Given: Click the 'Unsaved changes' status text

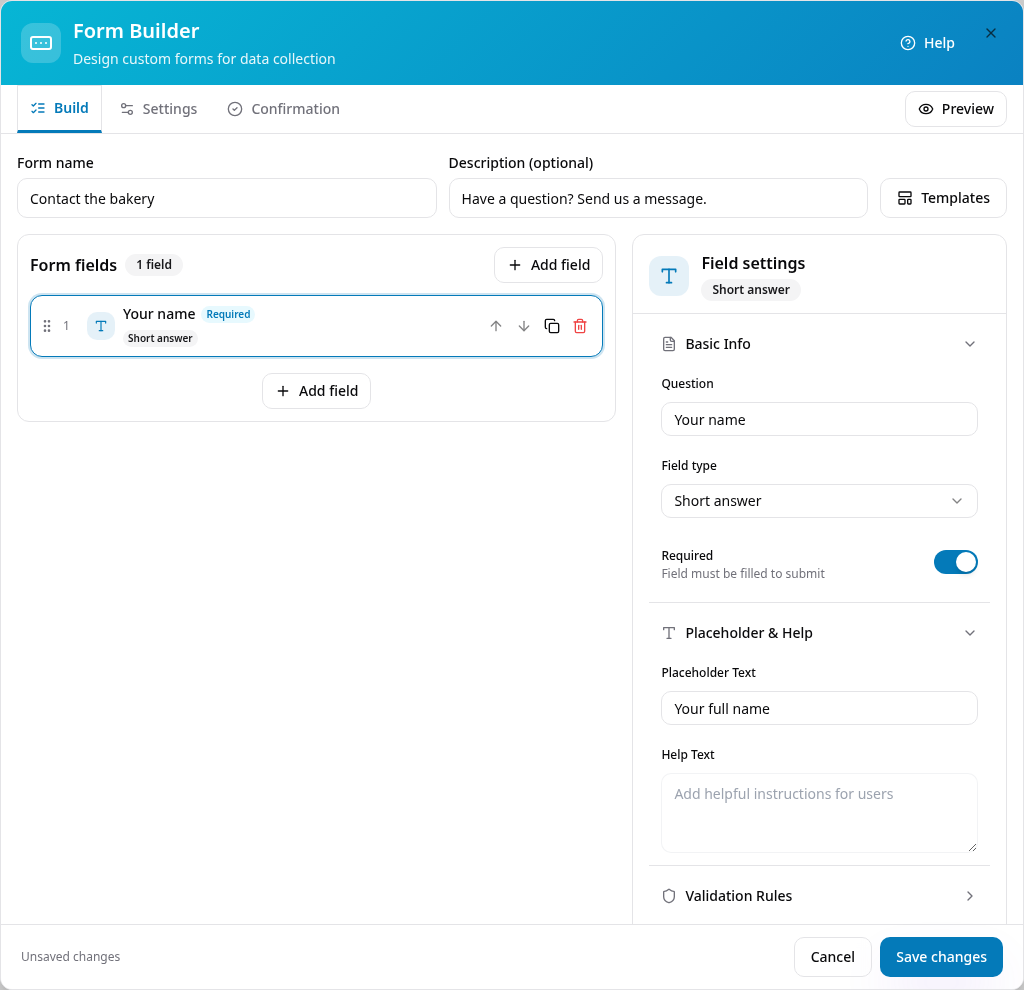Looking at the screenshot, I should pos(71,957).
